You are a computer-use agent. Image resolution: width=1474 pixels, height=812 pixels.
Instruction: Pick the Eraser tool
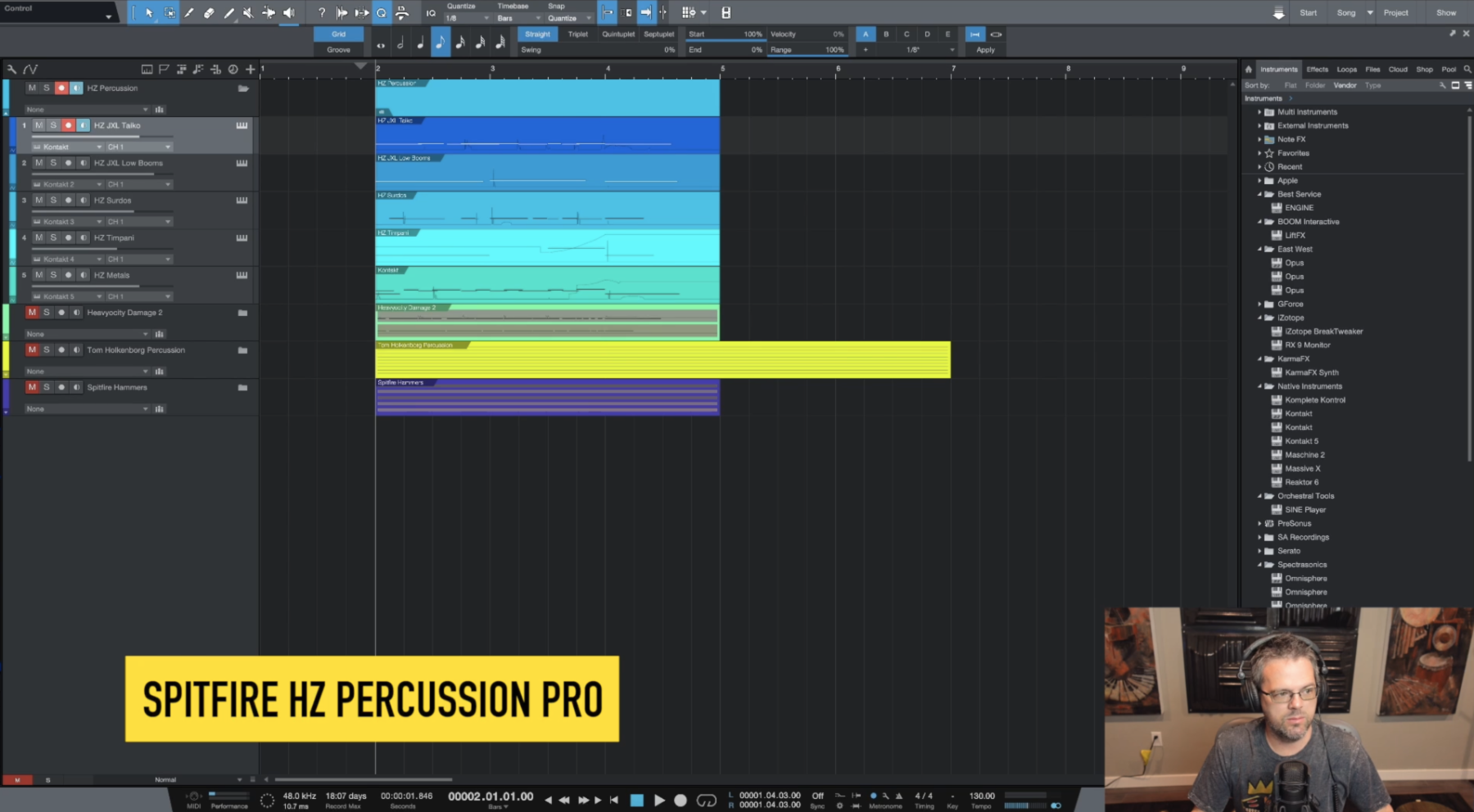coord(209,12)
